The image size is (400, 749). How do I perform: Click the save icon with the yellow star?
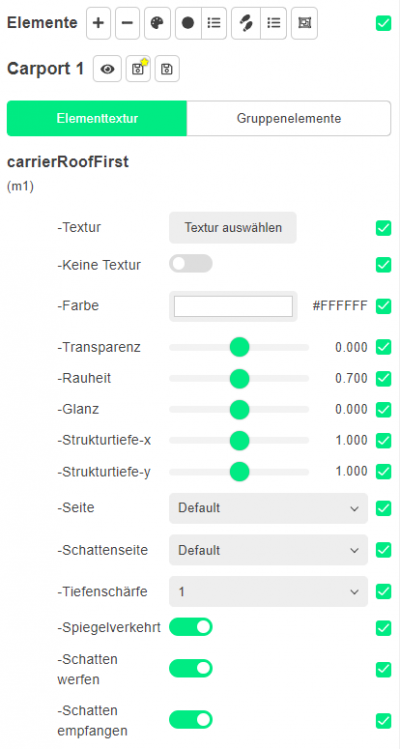click(x=138, y=69)
